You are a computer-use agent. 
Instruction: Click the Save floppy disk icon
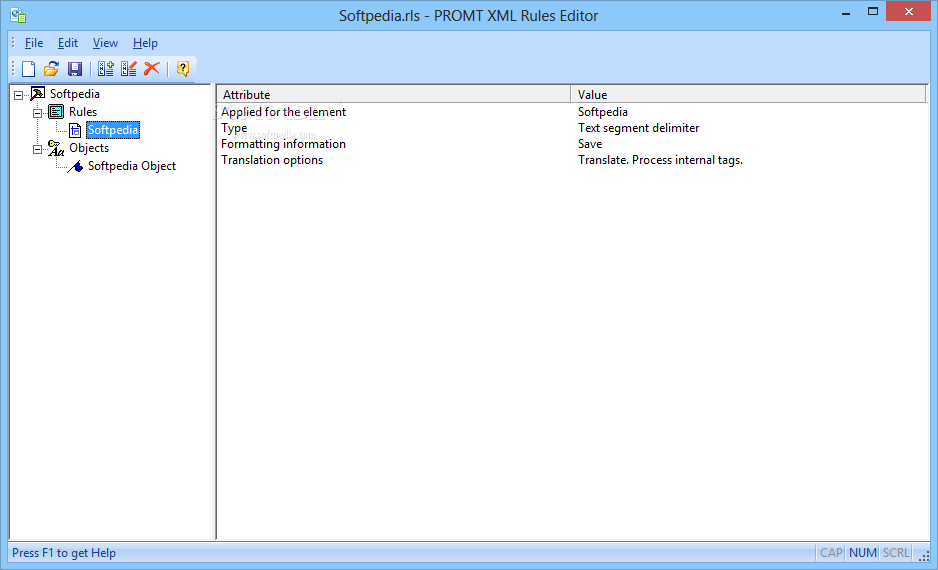tap(75, 69)
